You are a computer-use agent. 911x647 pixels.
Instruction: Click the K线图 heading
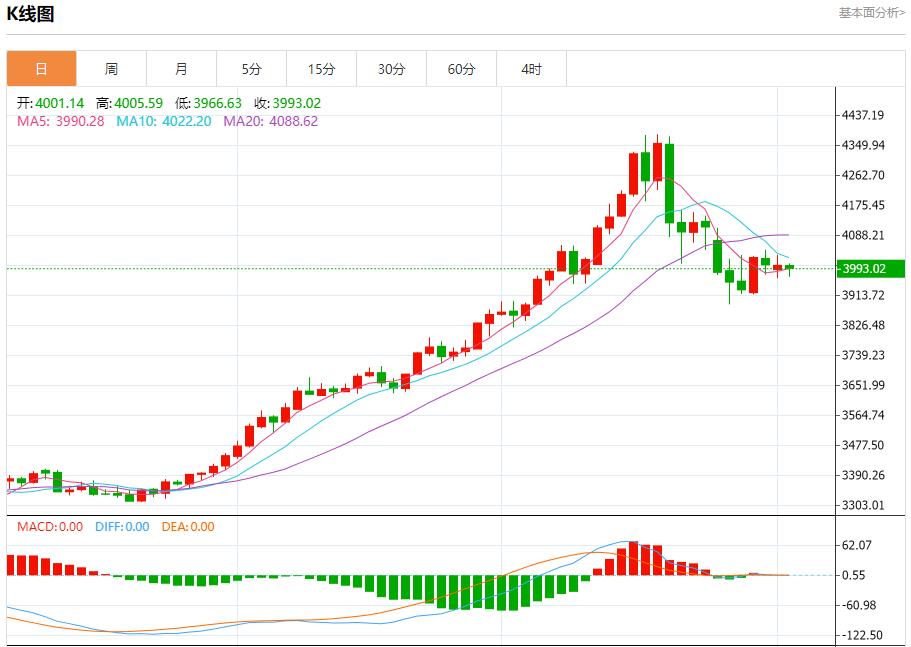coord(31,14)
